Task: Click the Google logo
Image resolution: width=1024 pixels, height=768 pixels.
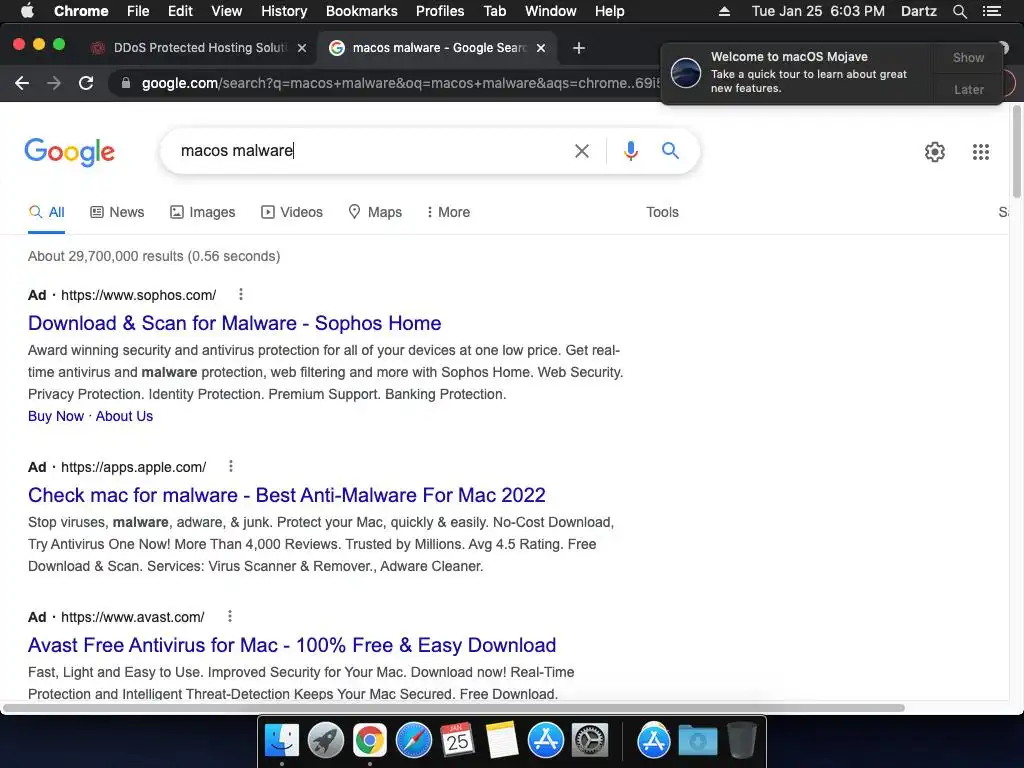Action: (70, 152)
